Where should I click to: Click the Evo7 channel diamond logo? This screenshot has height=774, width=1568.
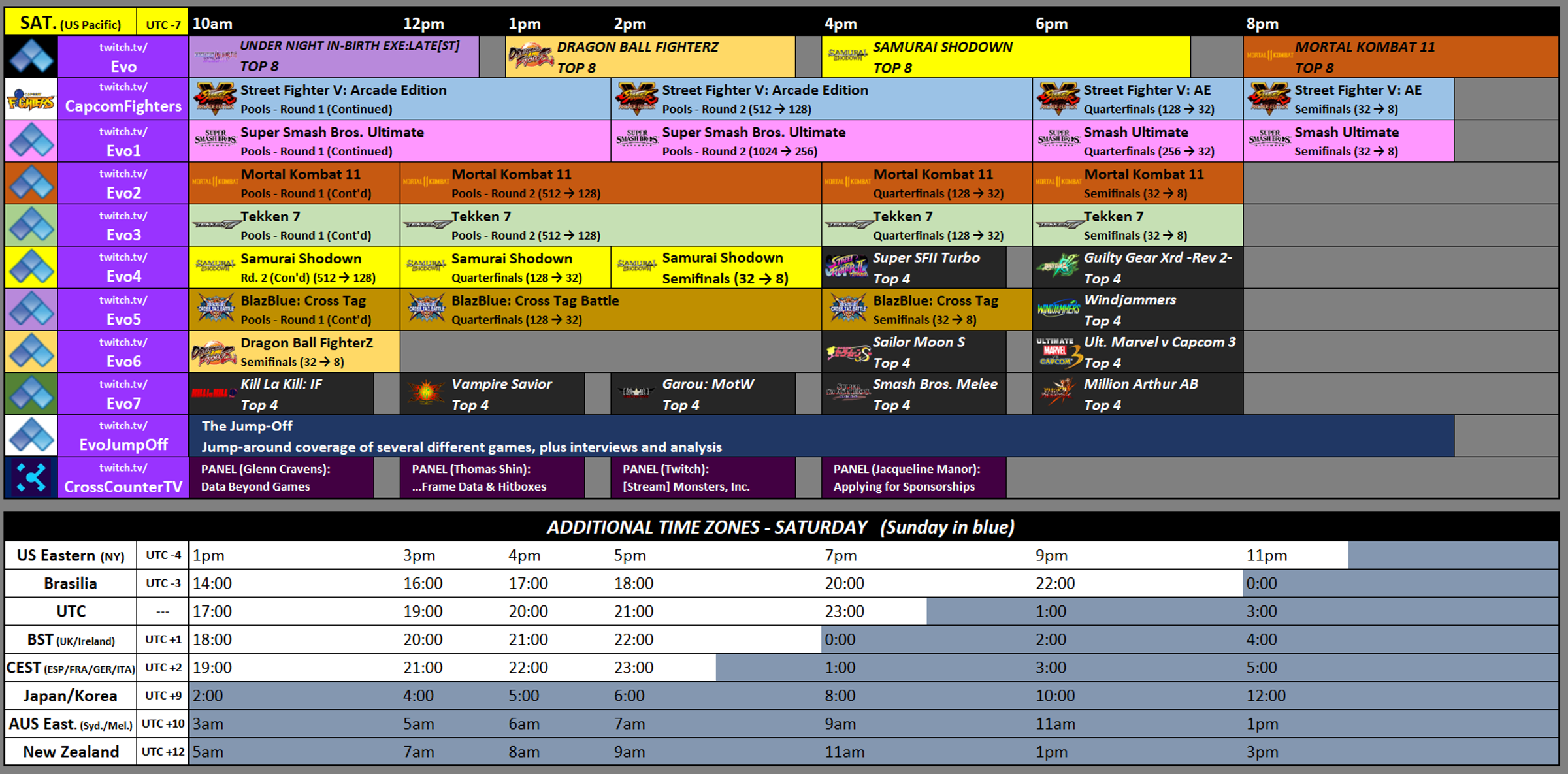pos(31,393)
